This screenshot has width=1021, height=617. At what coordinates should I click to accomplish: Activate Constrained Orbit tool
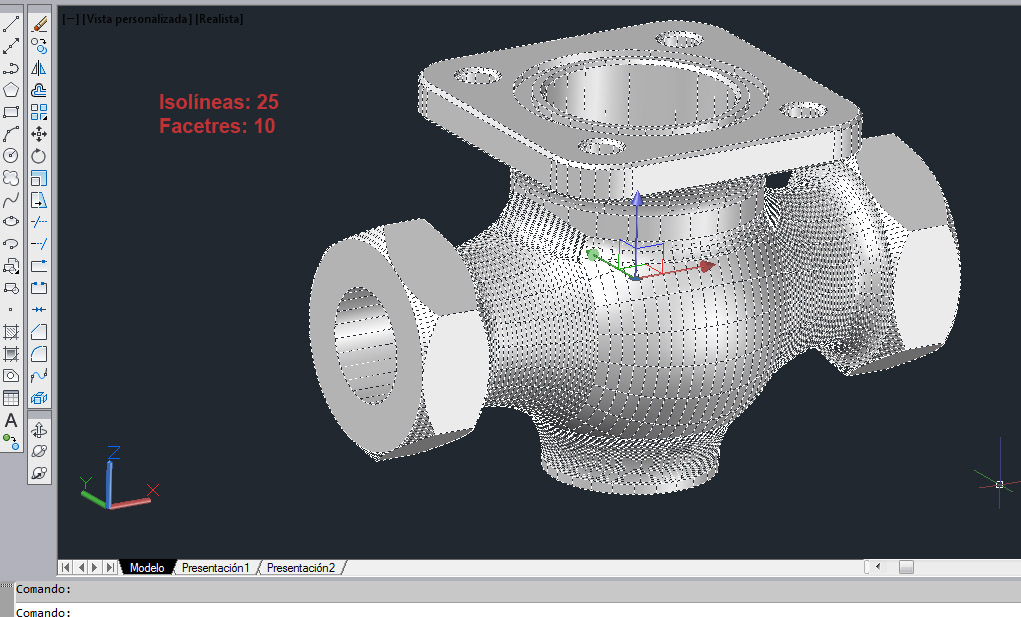[x=39, y=430]
